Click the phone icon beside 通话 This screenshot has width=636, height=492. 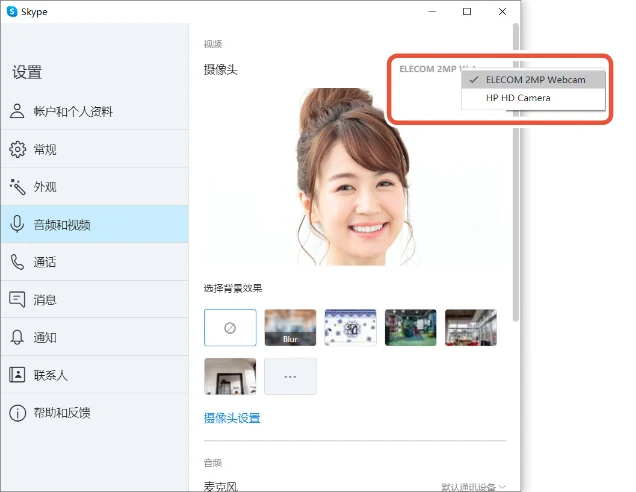[17, 262]
